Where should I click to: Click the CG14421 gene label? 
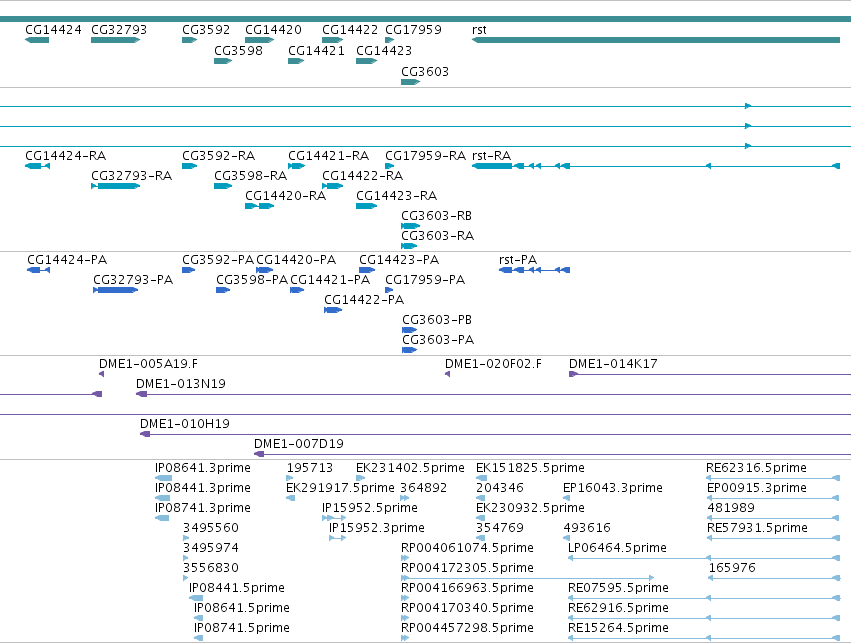pyautogui.click(x=316, y=50)
